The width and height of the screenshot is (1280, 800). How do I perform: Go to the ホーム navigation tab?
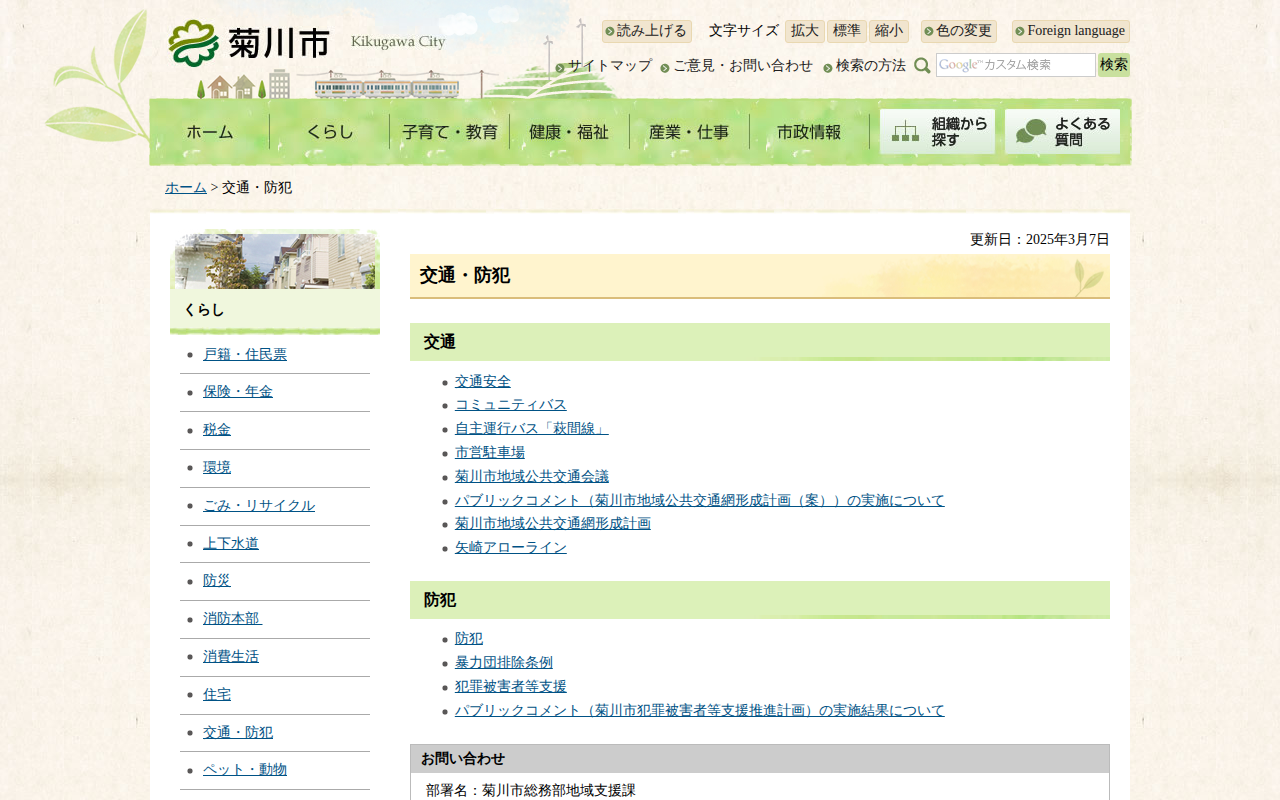210,131
